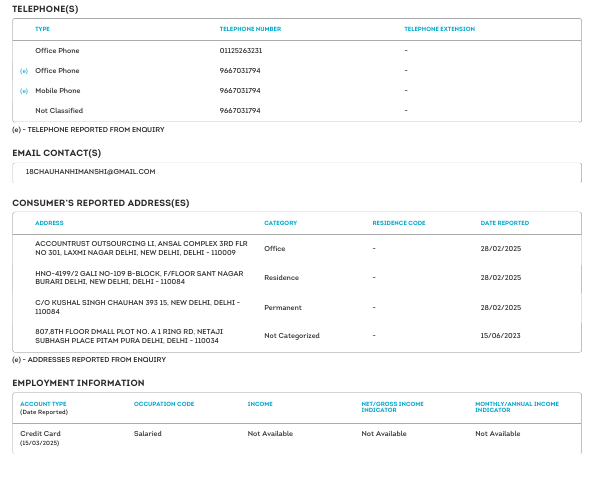Select Not Available under INCOME

click(x=270, y=434)
